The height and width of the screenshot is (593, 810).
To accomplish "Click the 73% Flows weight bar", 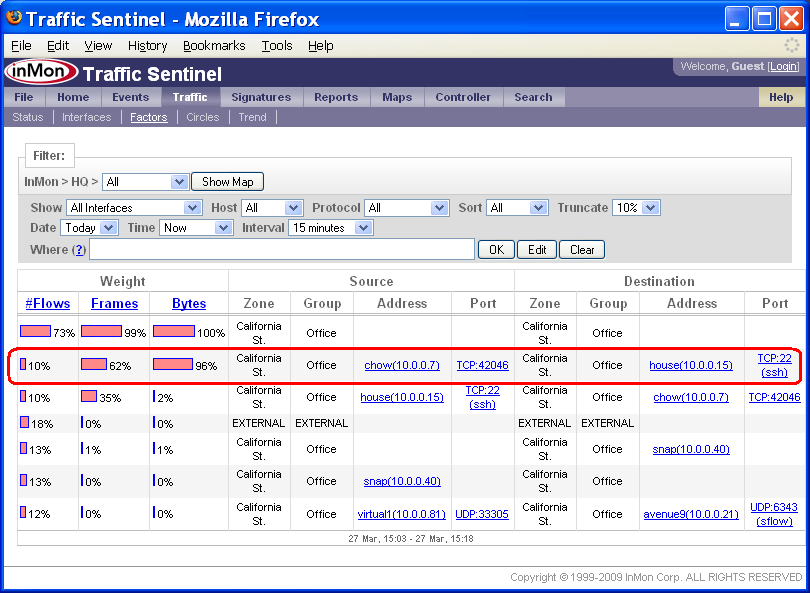I will 35,331.
